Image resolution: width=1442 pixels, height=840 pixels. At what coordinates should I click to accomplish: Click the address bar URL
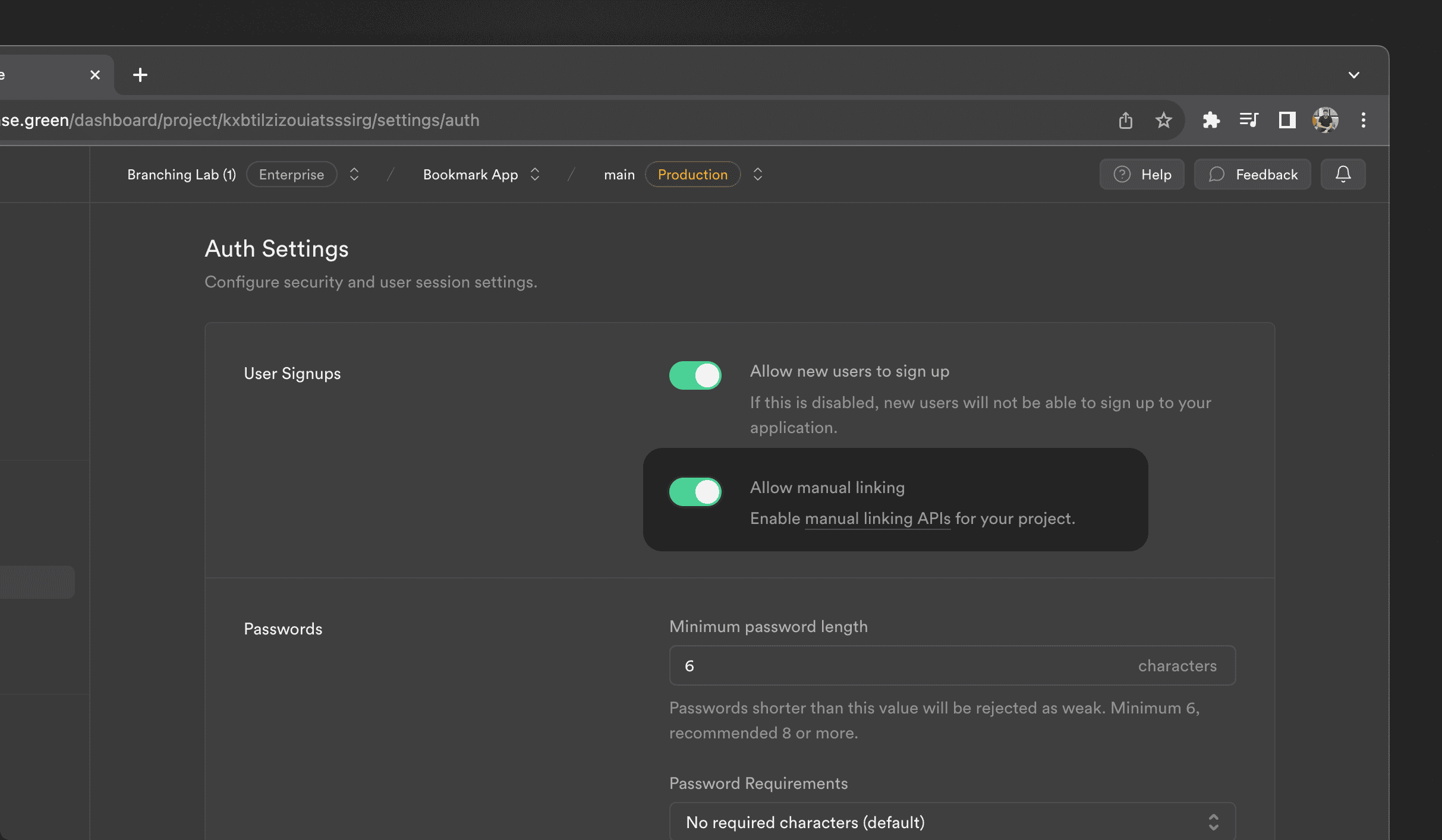[240, 120]
